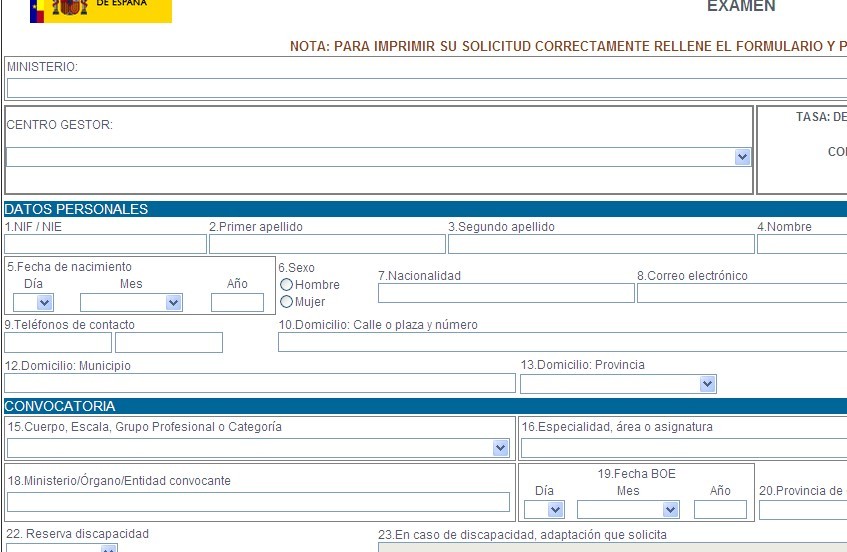Focus the Ministerio/Órgano/Entidad convocante field
This screenshot has width=847, height=552.
tap(258, 502)
